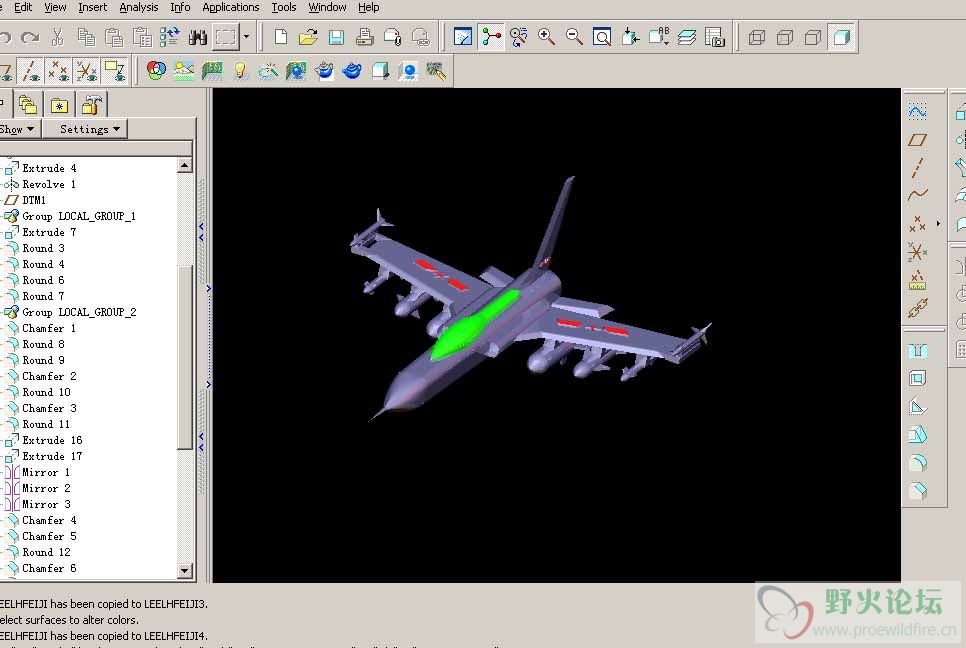The height and width of the screenshot is (648, 966).
Task: Click the Refit to screen icon
Action: pyautogui.click(x=602, y=37)
